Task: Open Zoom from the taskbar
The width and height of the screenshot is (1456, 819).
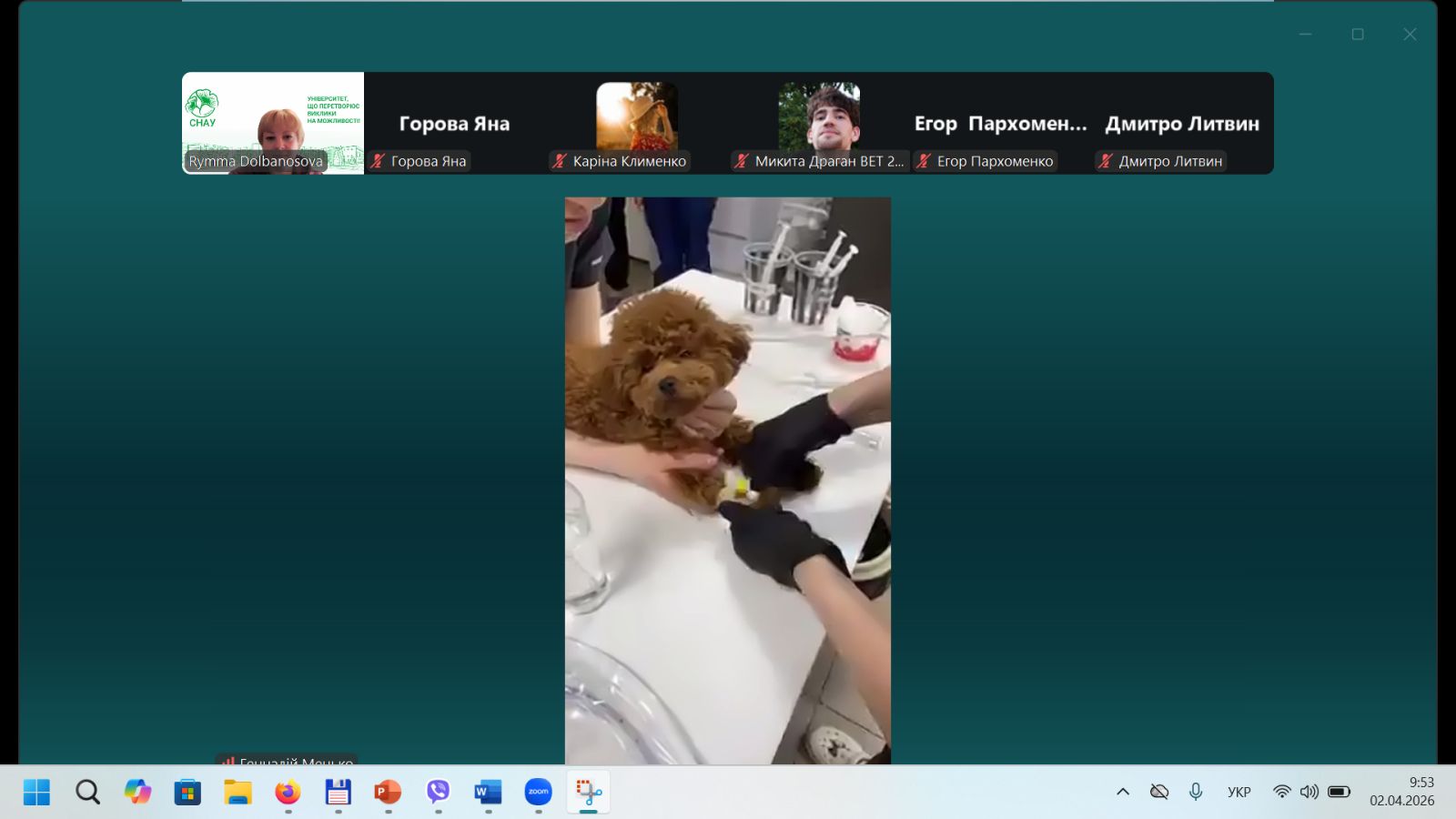Action: pos(538,792)
